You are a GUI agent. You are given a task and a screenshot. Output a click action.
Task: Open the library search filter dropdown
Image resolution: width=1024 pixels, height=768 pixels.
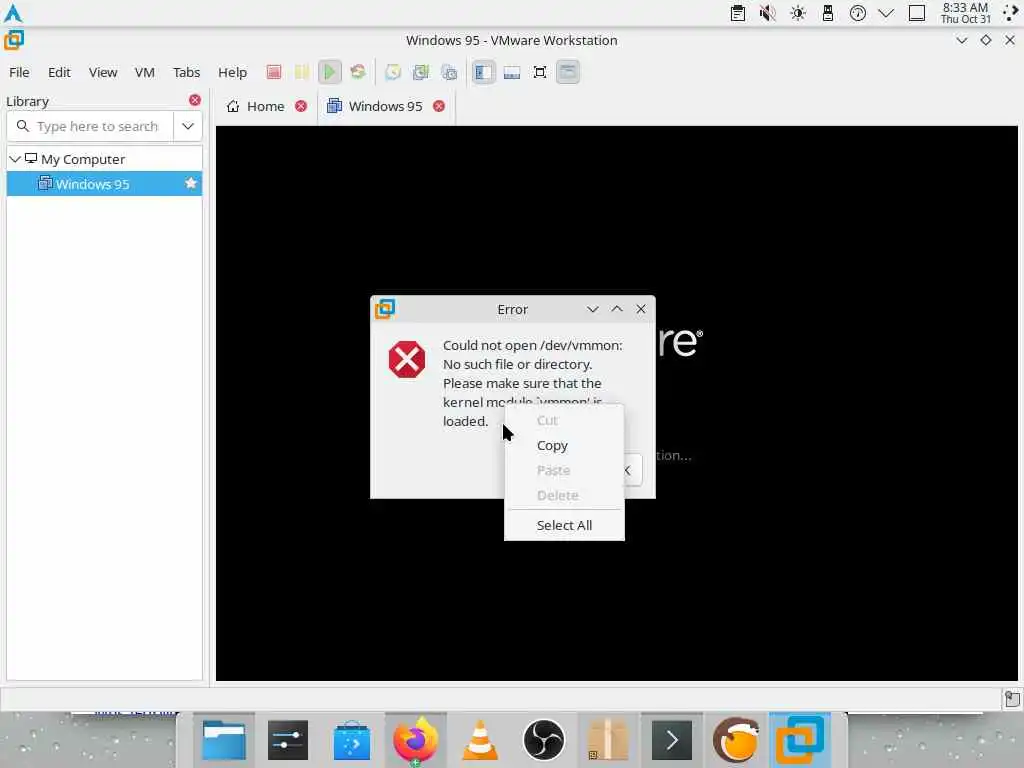188,126
